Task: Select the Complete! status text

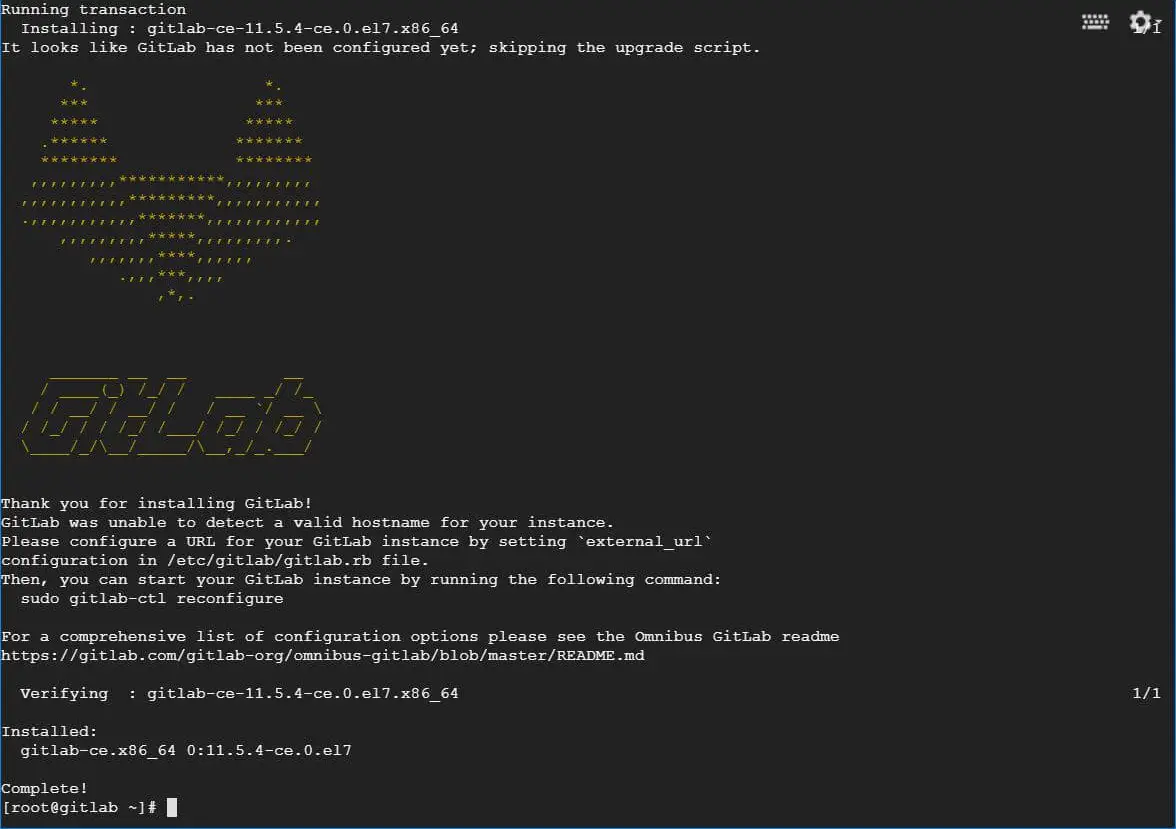Action: 43,788
